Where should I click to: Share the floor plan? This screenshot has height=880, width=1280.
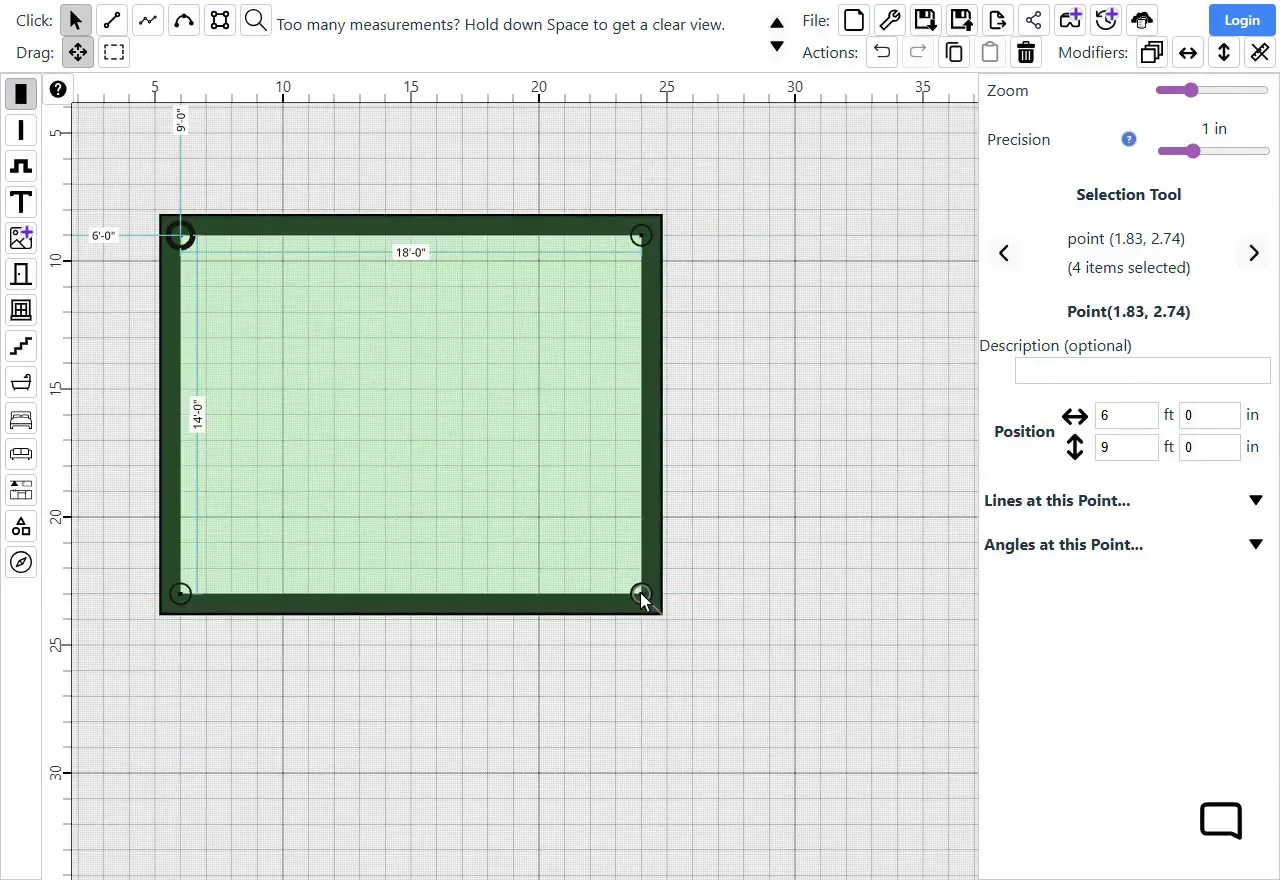[x=1033, y=20]
